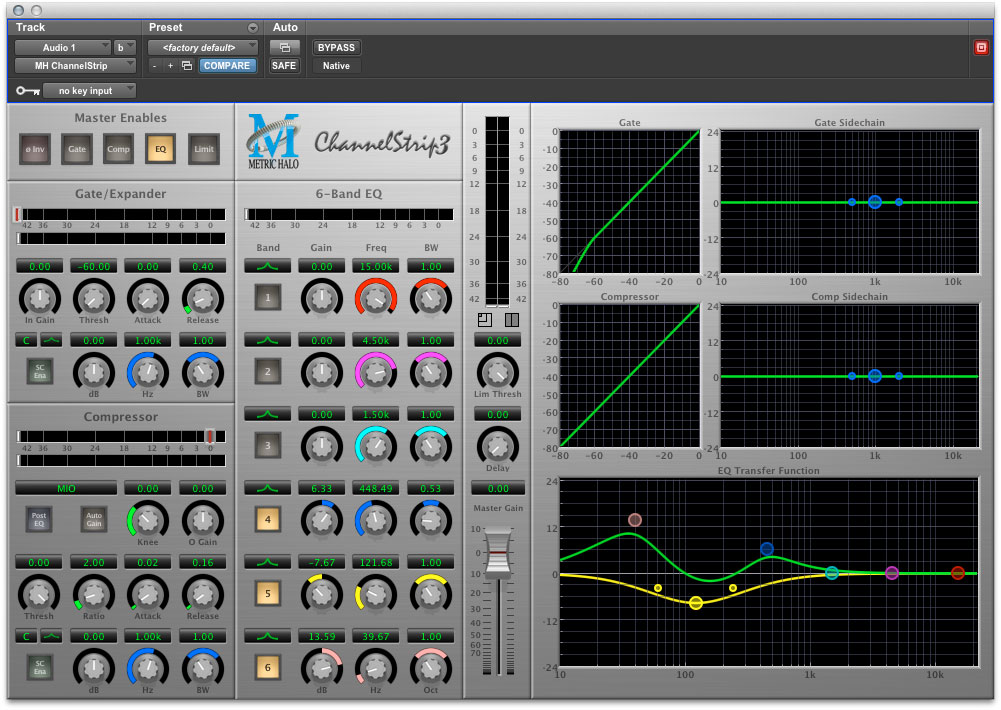Click the left meter view icon below level meter
Image resolution: width=1001 pixels, height=710 pixels.
[485, 320]
